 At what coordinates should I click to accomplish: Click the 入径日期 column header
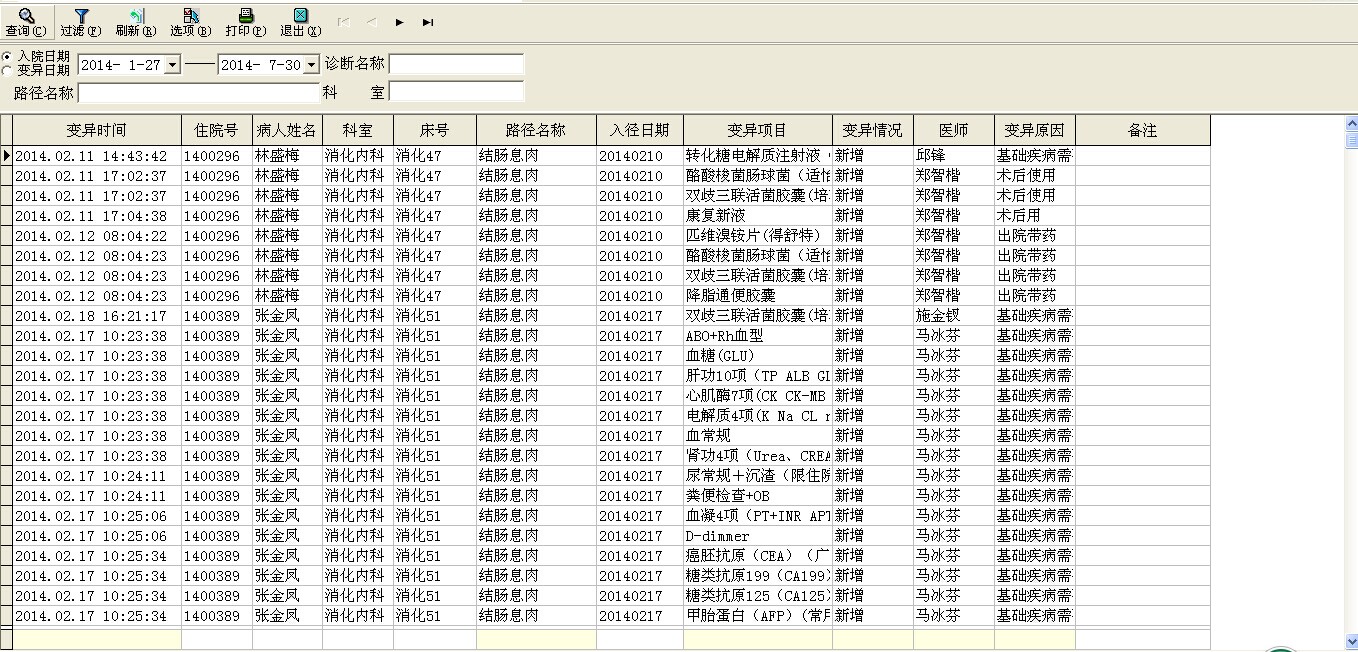[x=640, y=130]
